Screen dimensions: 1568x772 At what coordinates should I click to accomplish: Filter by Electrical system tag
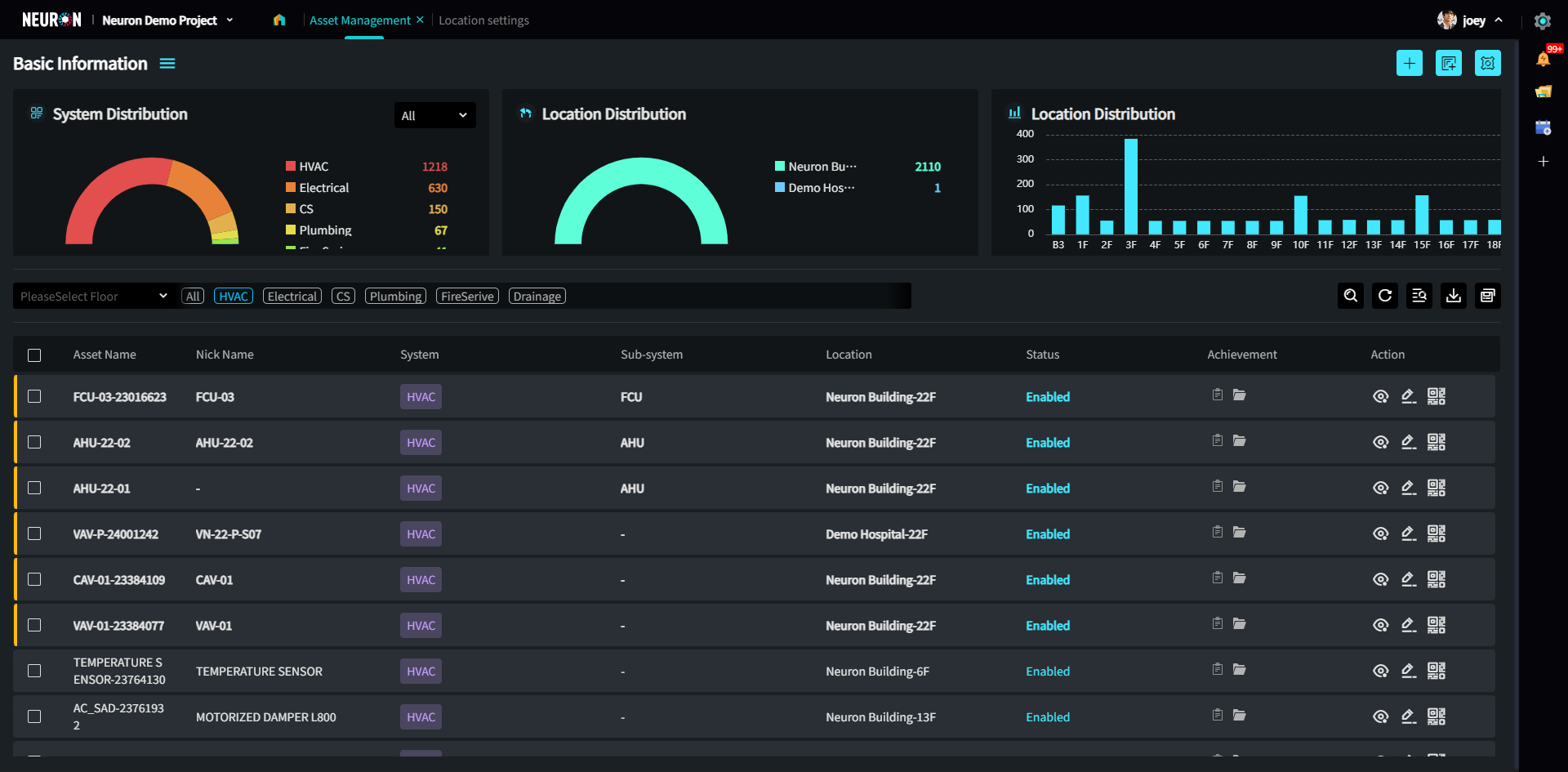[x=292, y=296]
